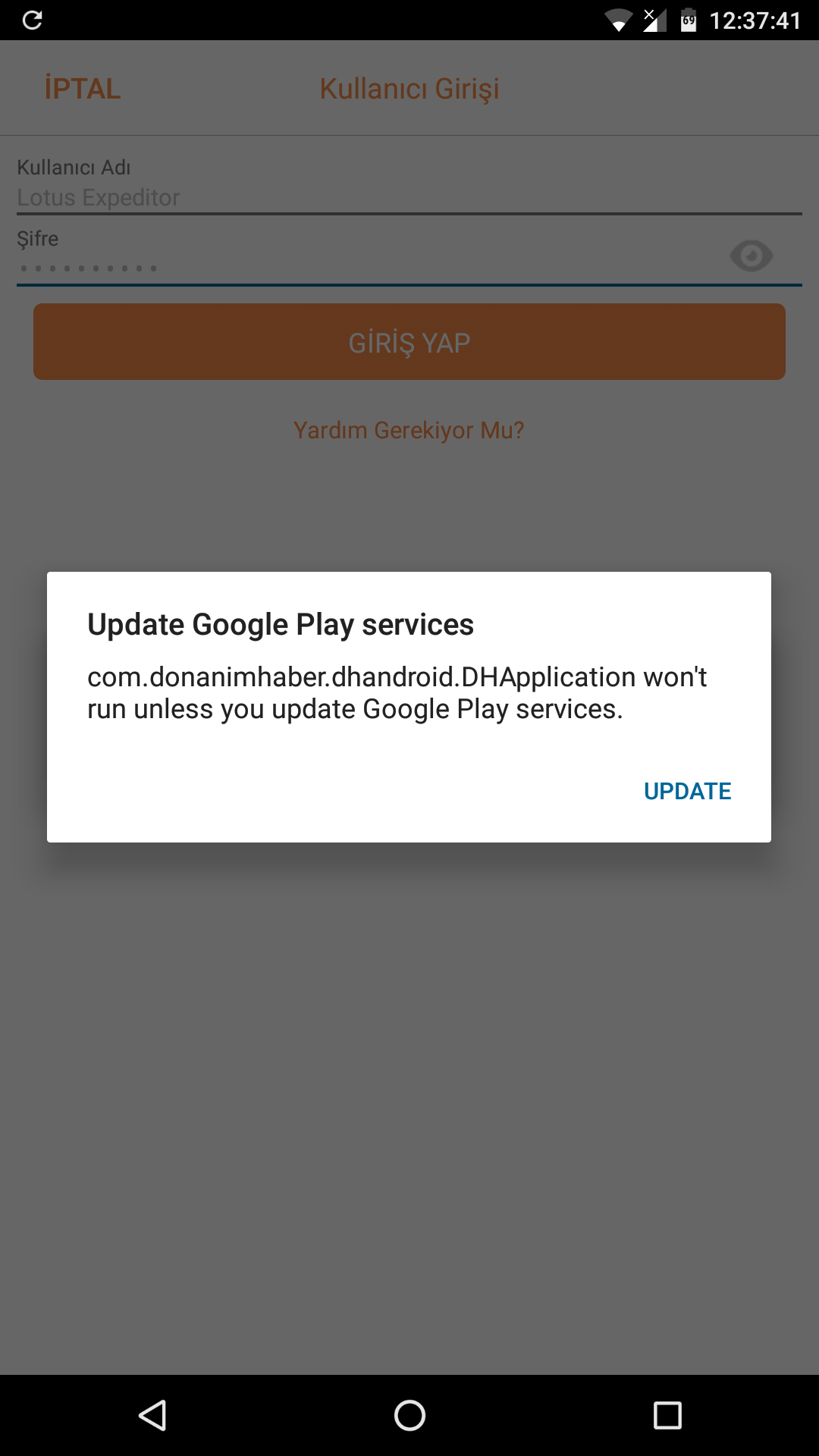Focus the Şifre password field
This screenshot has width=819, height=1456.
(372, 267)
